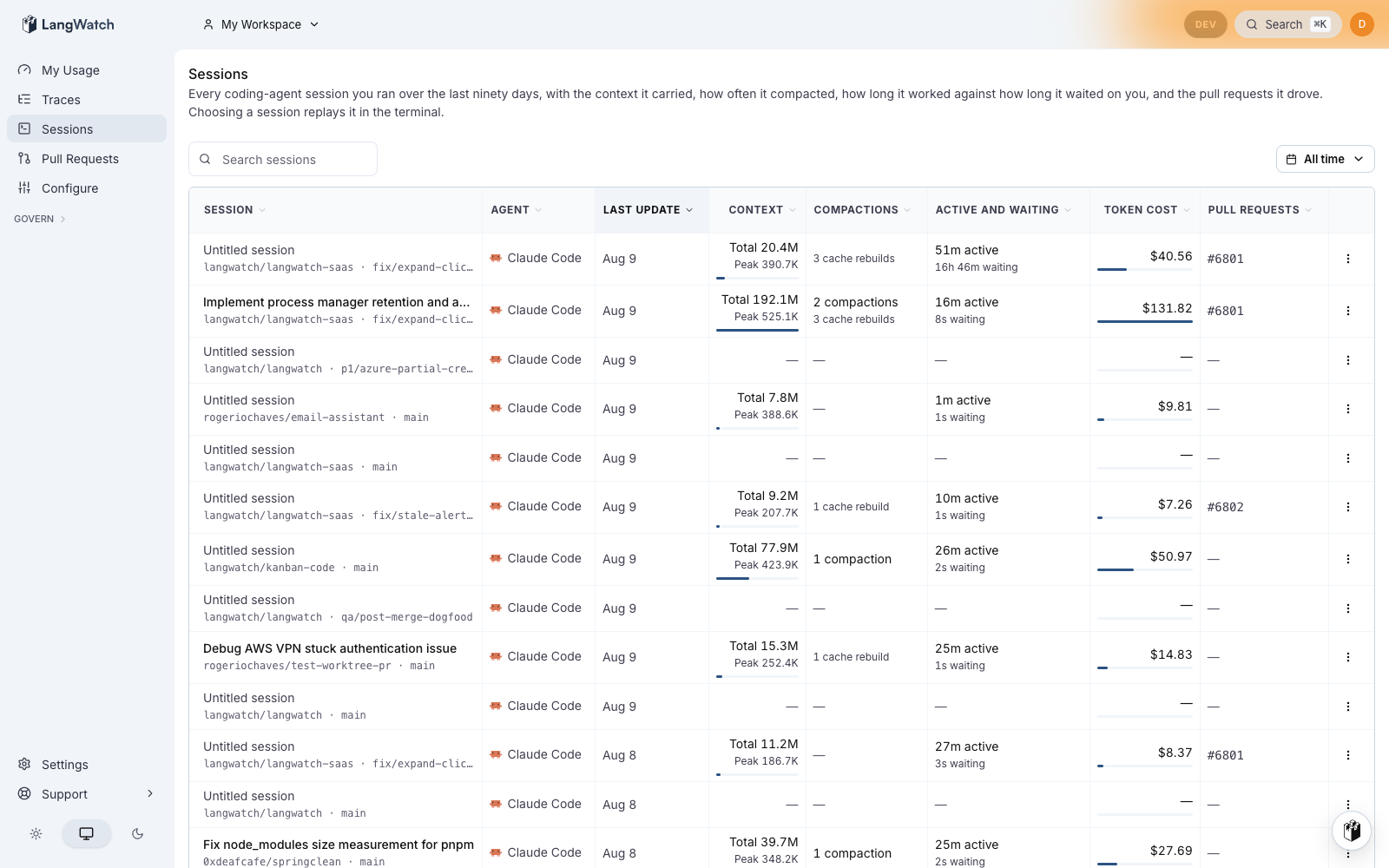The height and width of the screenshot is (868, 1389).
Task: Click Support lifebuoy icon
Action: tap(24, 794)
